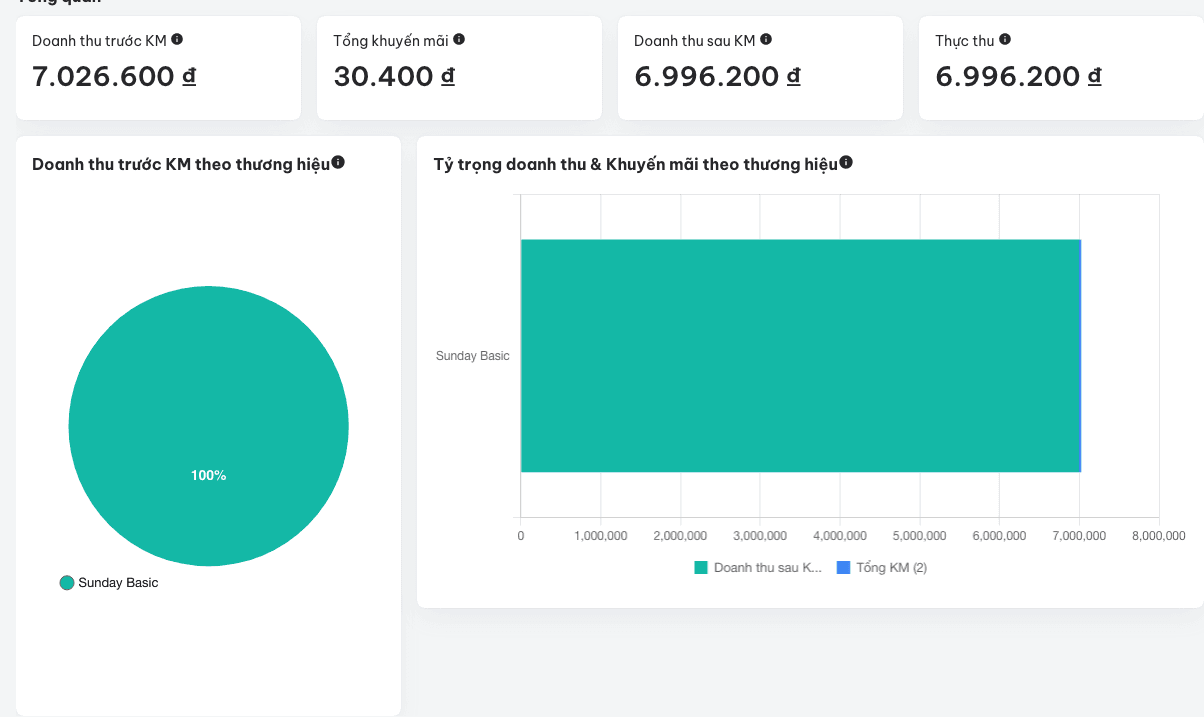Click Doanh thu trước KM theo thương hiệu heading

[181, 164]
